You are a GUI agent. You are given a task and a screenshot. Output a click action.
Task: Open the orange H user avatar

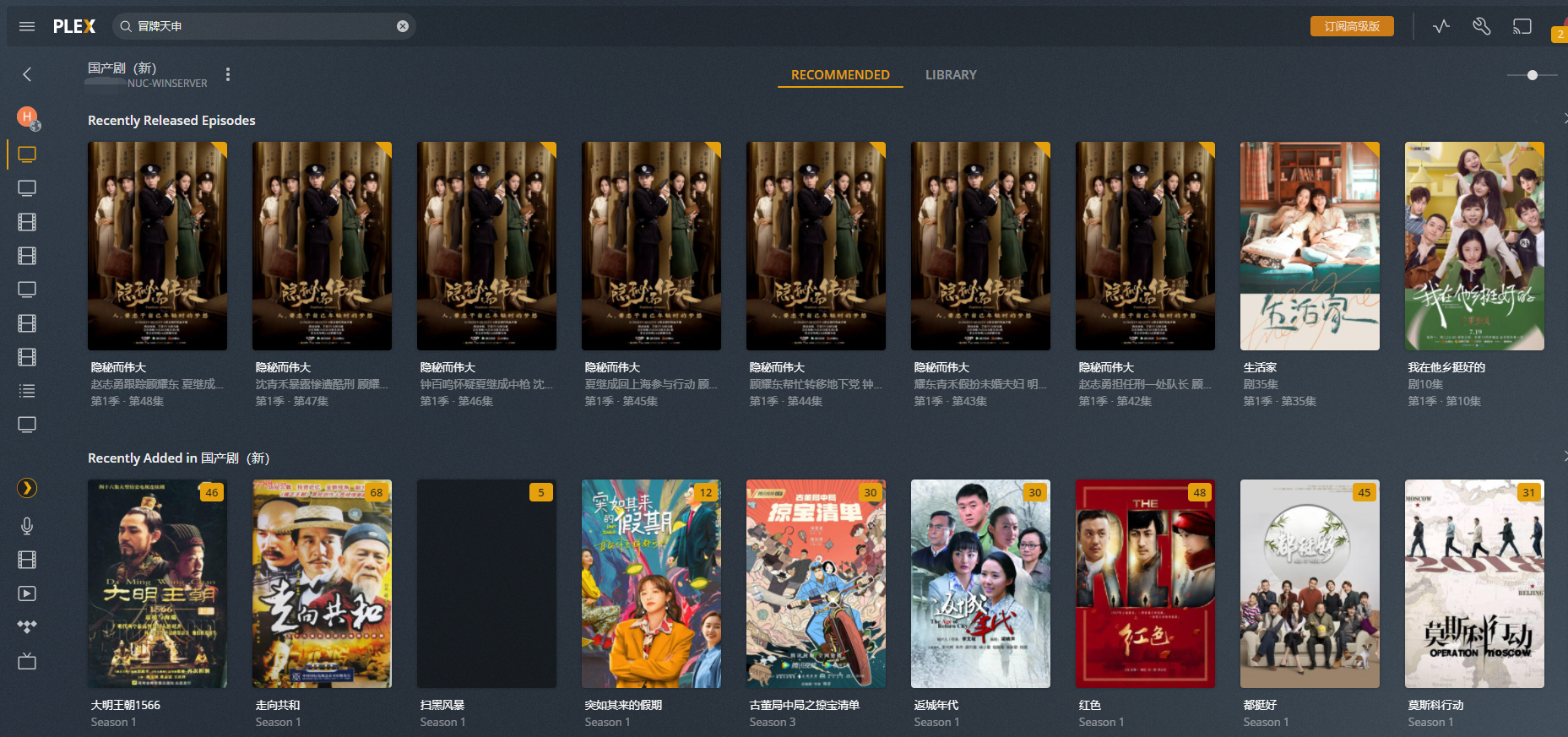pos(27,117)
